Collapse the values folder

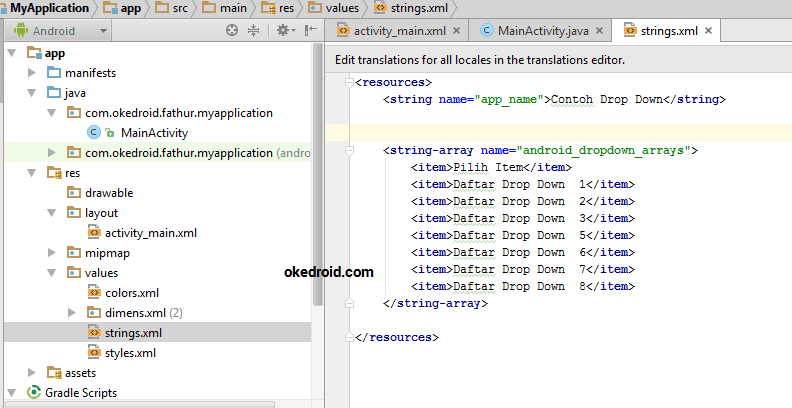[x=52, y=273]
